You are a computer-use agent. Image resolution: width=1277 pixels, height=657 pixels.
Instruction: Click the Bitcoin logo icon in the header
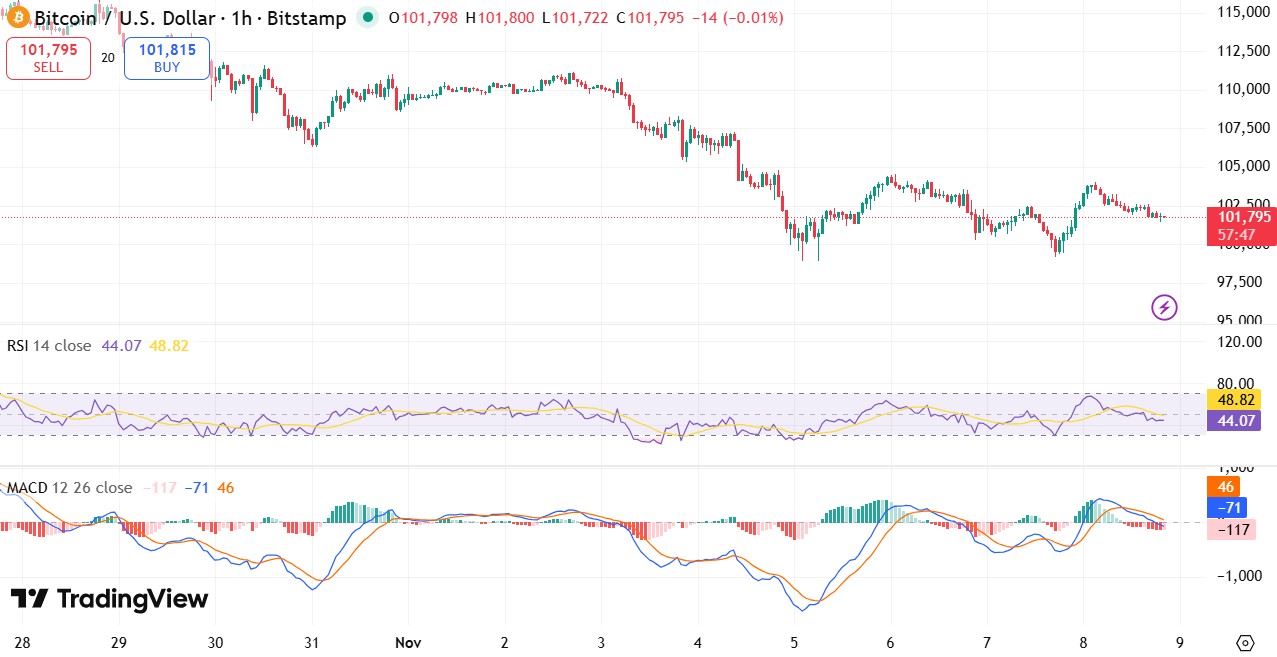19,17
